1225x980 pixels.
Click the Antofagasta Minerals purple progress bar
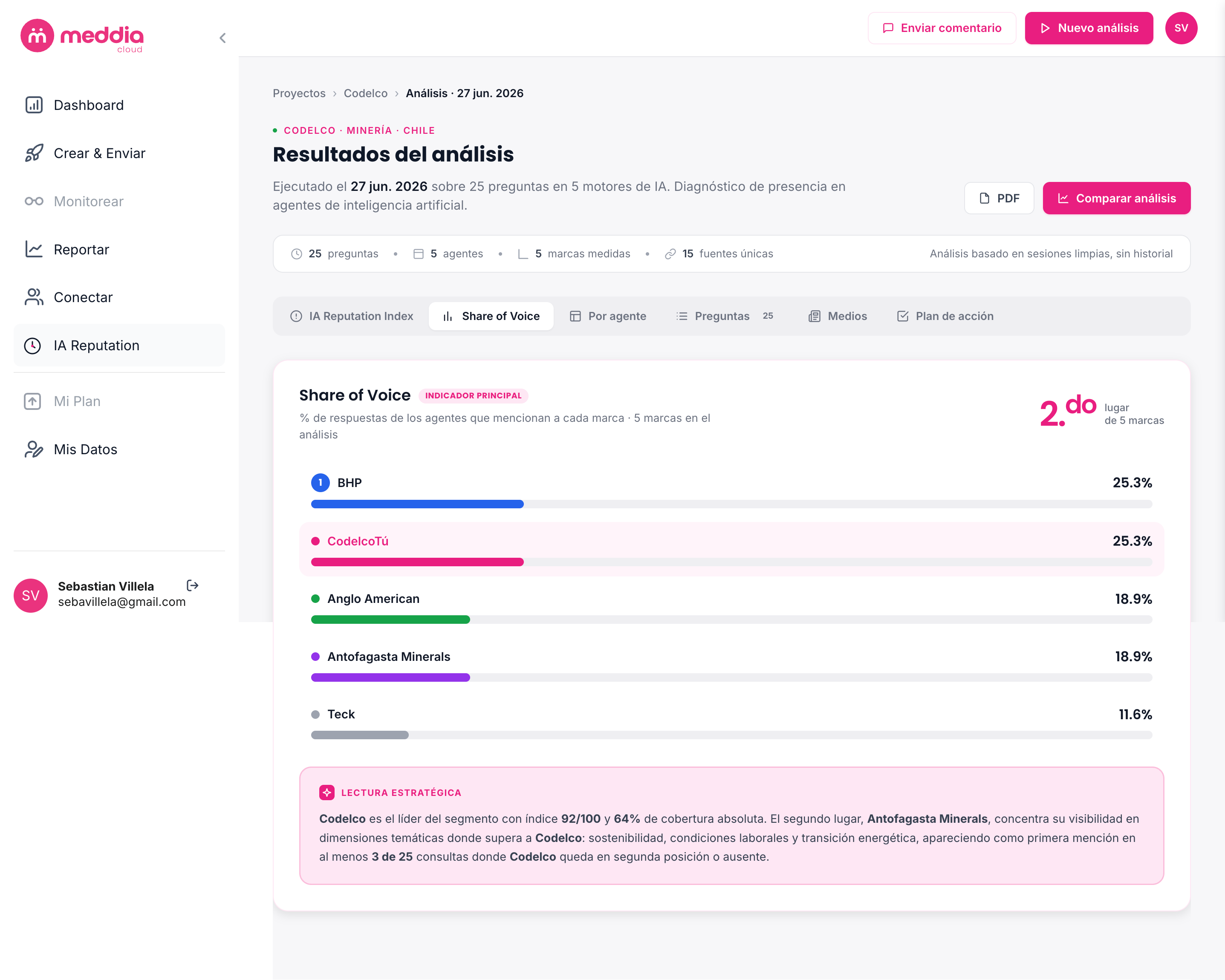(390, 677)
